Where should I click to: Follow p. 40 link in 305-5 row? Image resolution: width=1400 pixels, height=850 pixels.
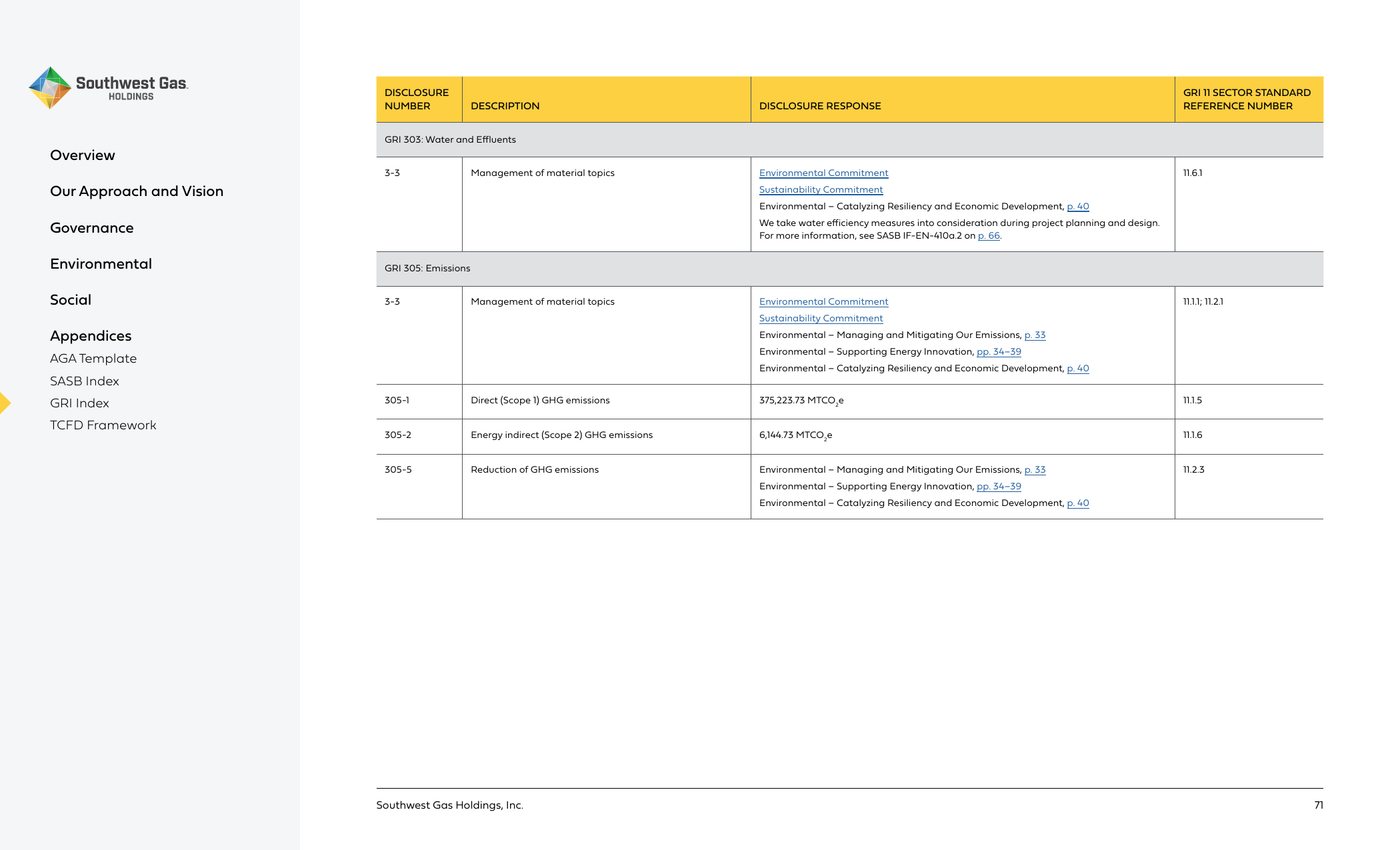point(1077,503)
